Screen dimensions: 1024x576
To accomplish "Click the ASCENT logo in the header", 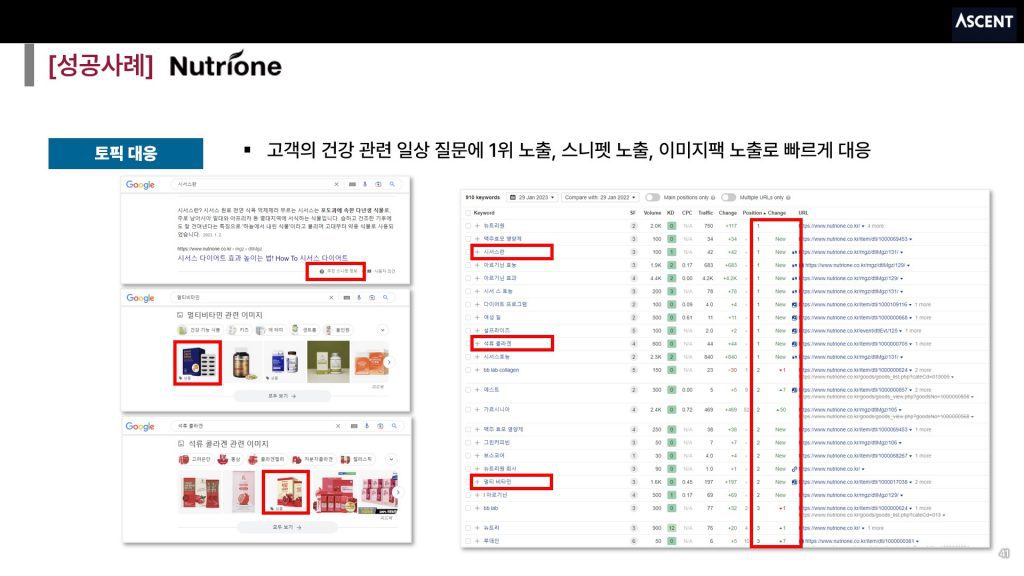I will (x=984, y=21).
